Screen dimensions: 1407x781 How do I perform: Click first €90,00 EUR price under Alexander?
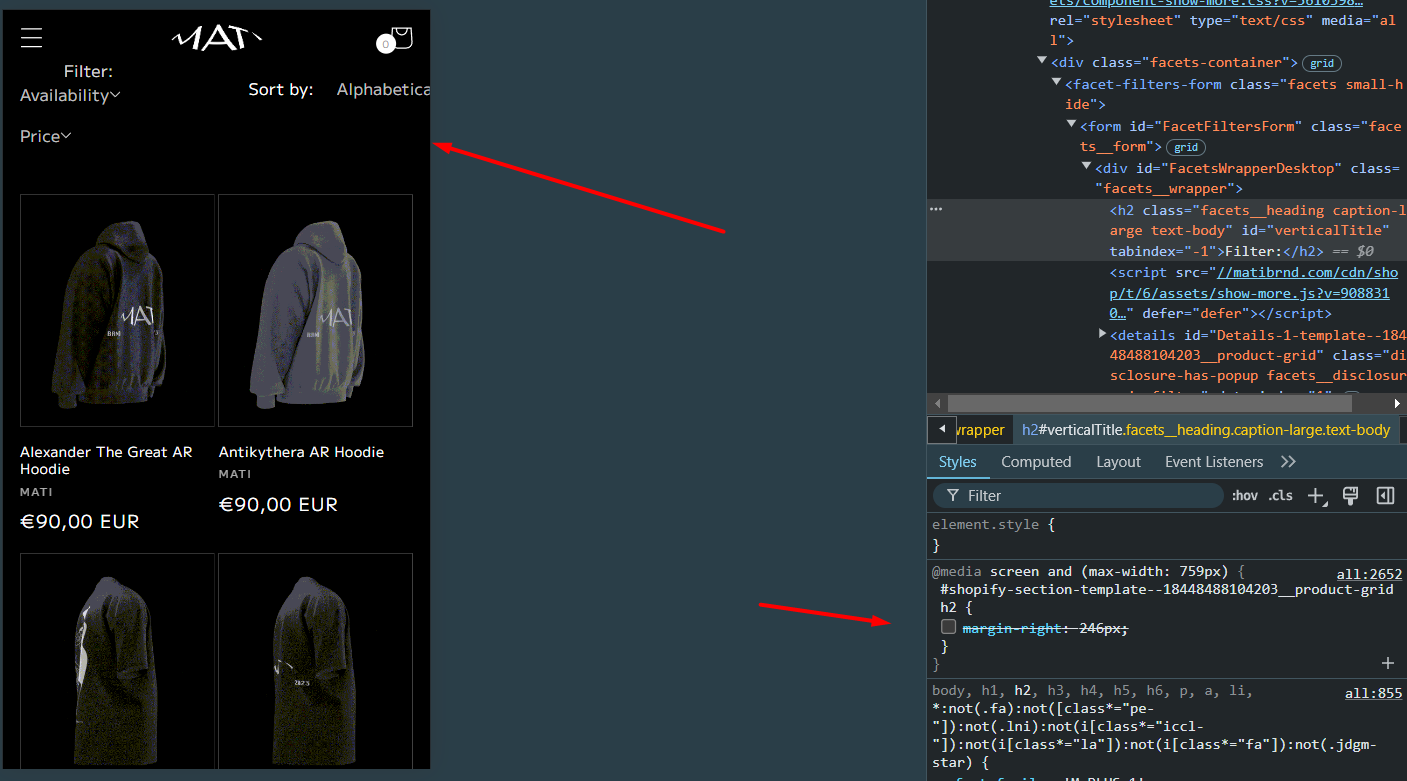point(80,521)
